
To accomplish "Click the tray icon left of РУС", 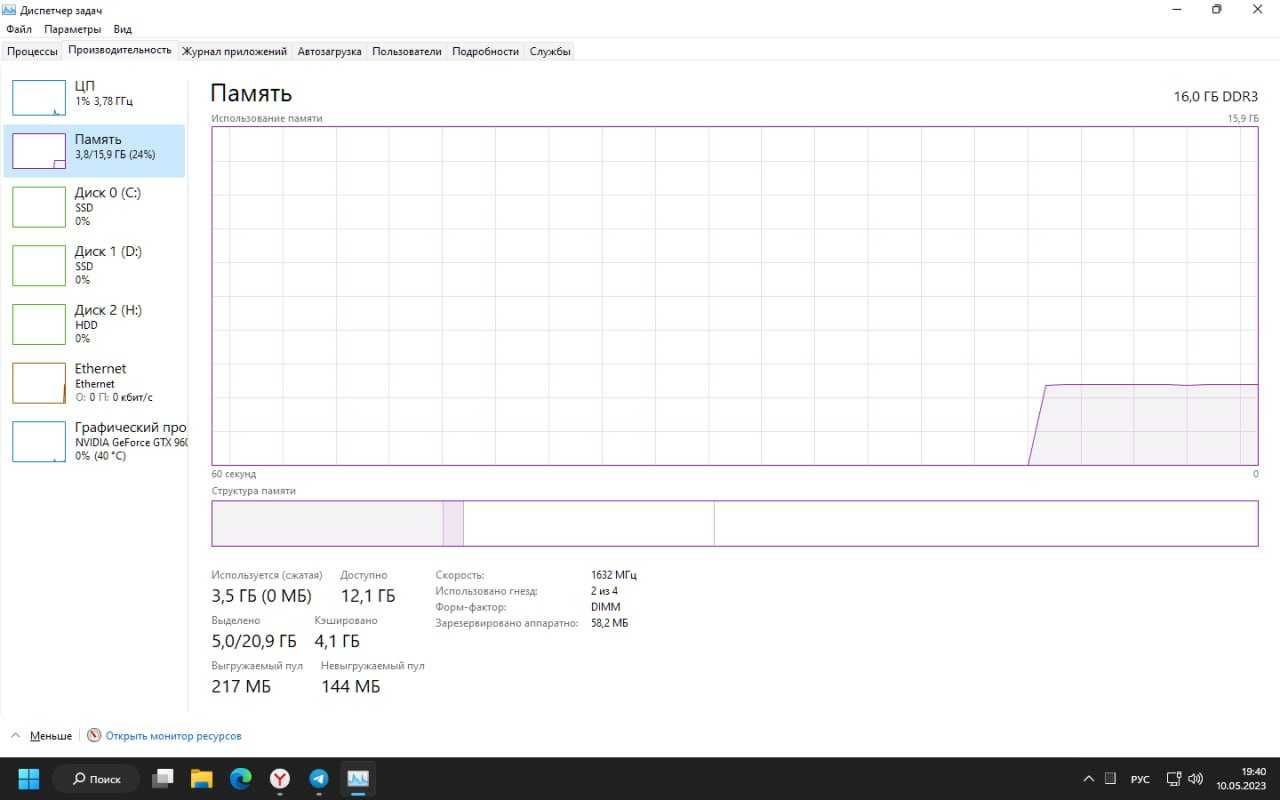I will pos(1110,779).
